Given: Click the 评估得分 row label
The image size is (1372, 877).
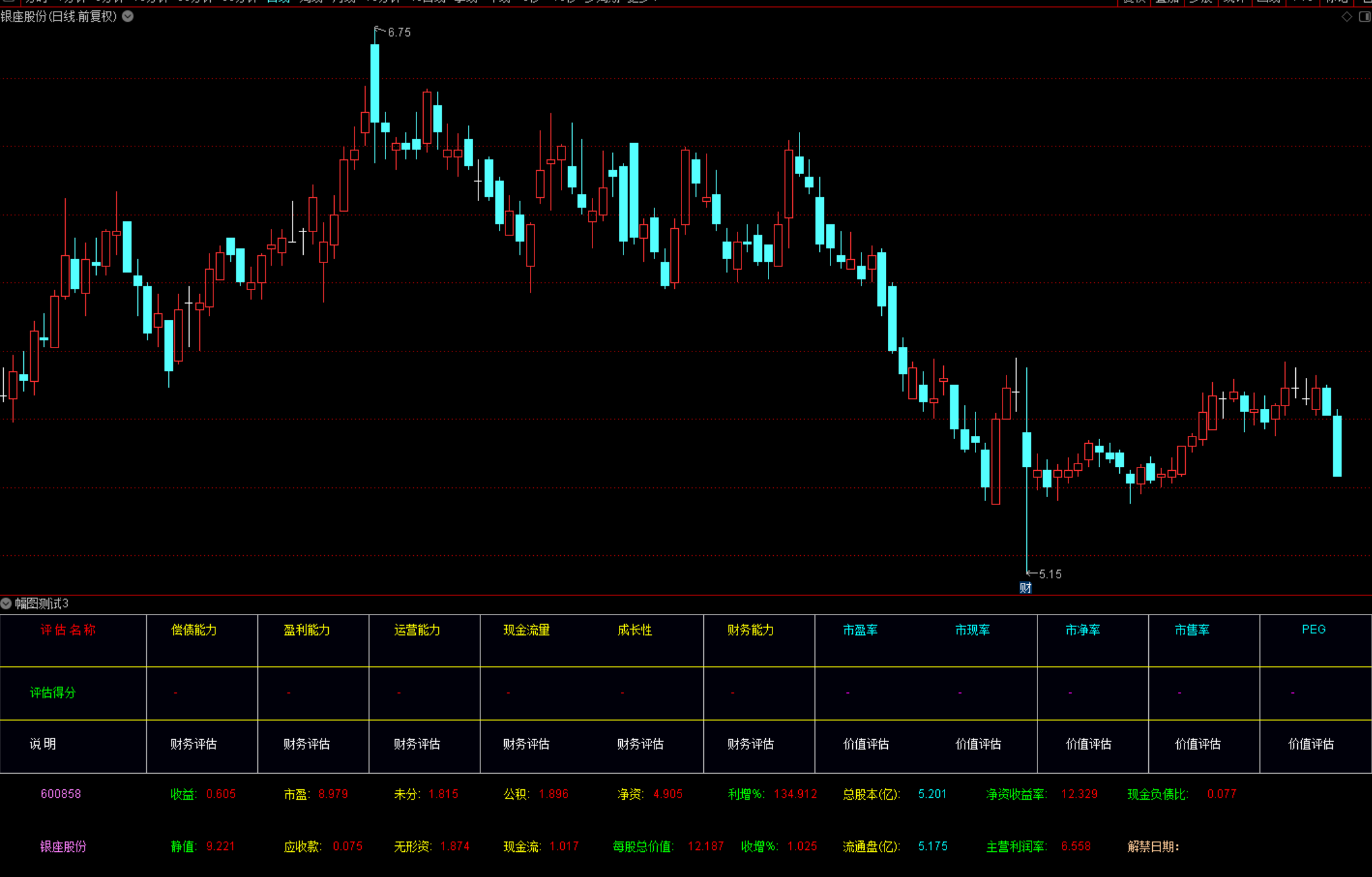Looking at the screenshot, I should [52, 693].
